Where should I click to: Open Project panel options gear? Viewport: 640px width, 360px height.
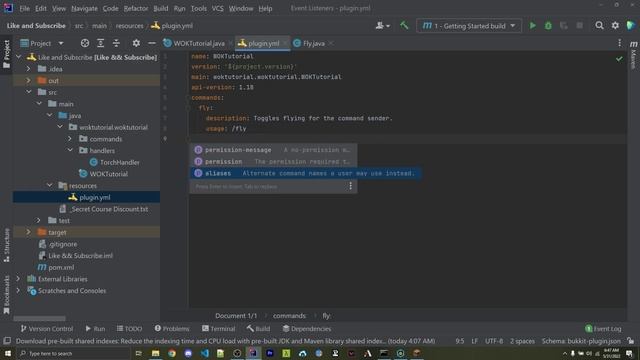point(136,43)
